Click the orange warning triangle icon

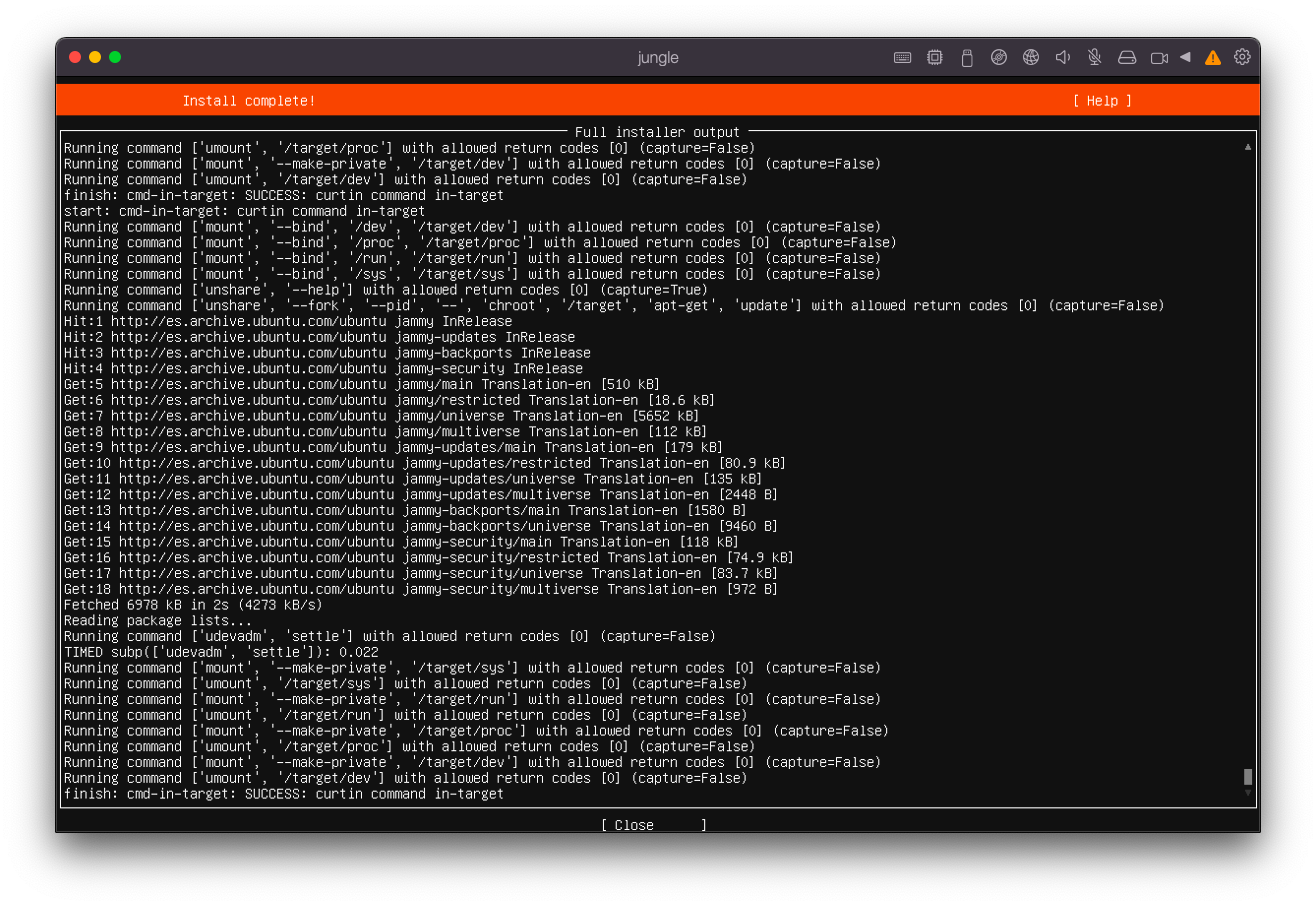click(1212, 58)
